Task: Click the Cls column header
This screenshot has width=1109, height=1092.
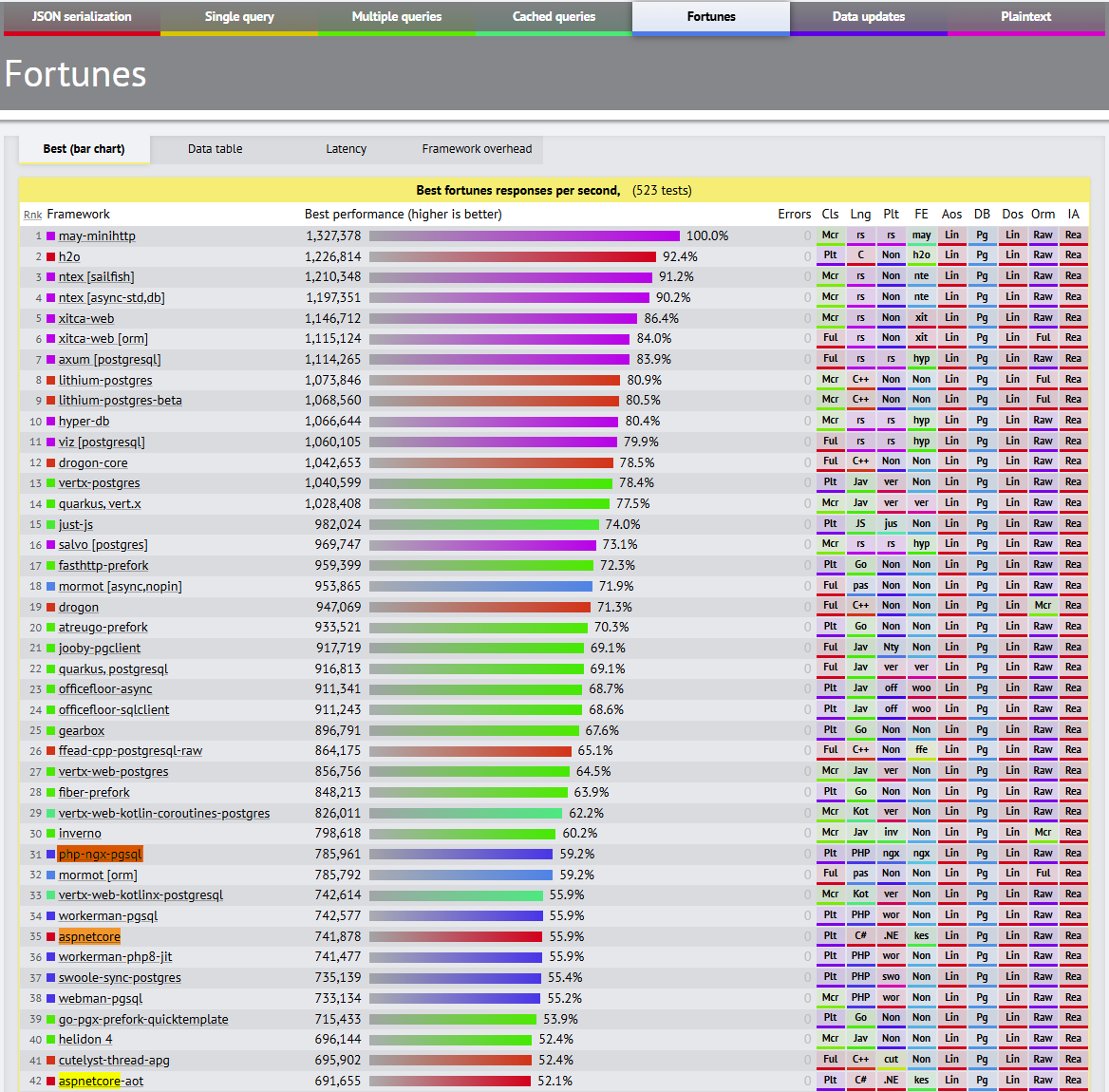Action: (x=831, y=215)
